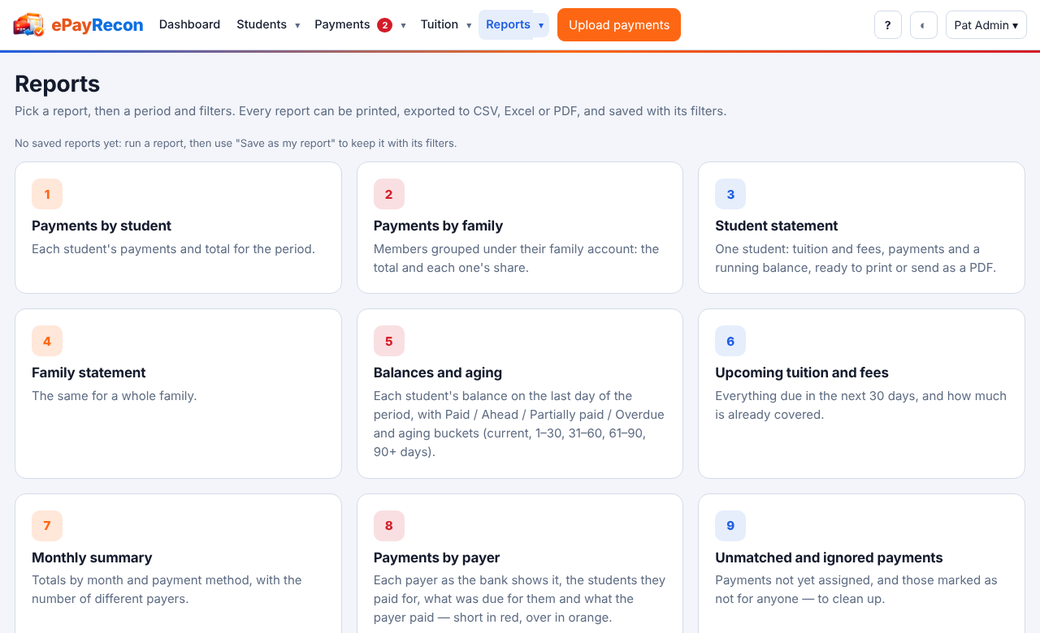Click the number 1 badge on Payments by student
This screenshot has height=633, width=1040.
(x=47, y=194)
